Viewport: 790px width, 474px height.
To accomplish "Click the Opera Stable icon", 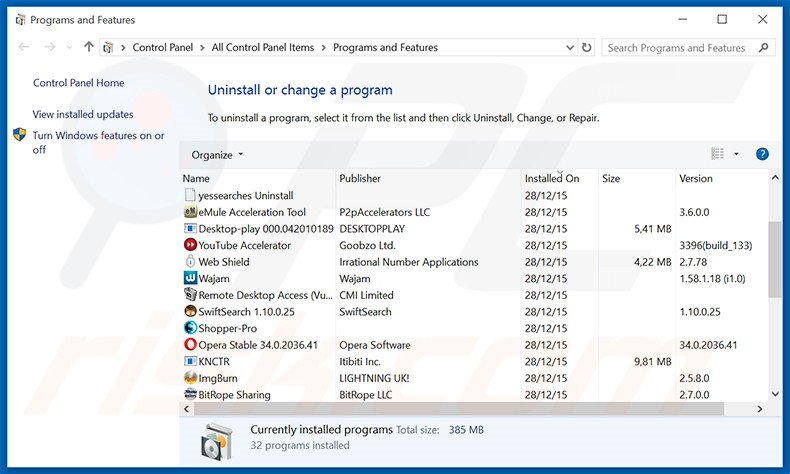I will point(190,345).
